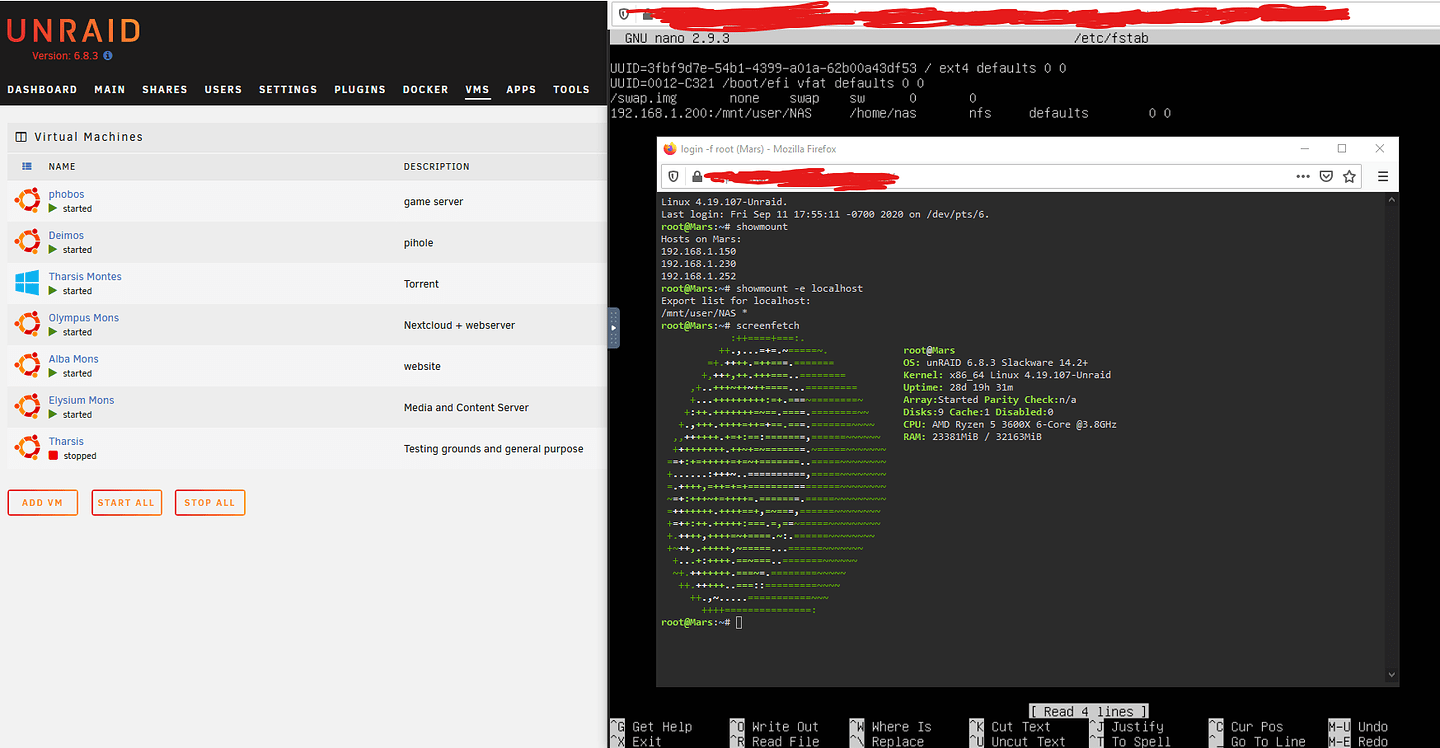The height and width of the screenshot is (748, 1440).
Task: Click the Virtual Machines panel header icon
Action: click(21, 136)
